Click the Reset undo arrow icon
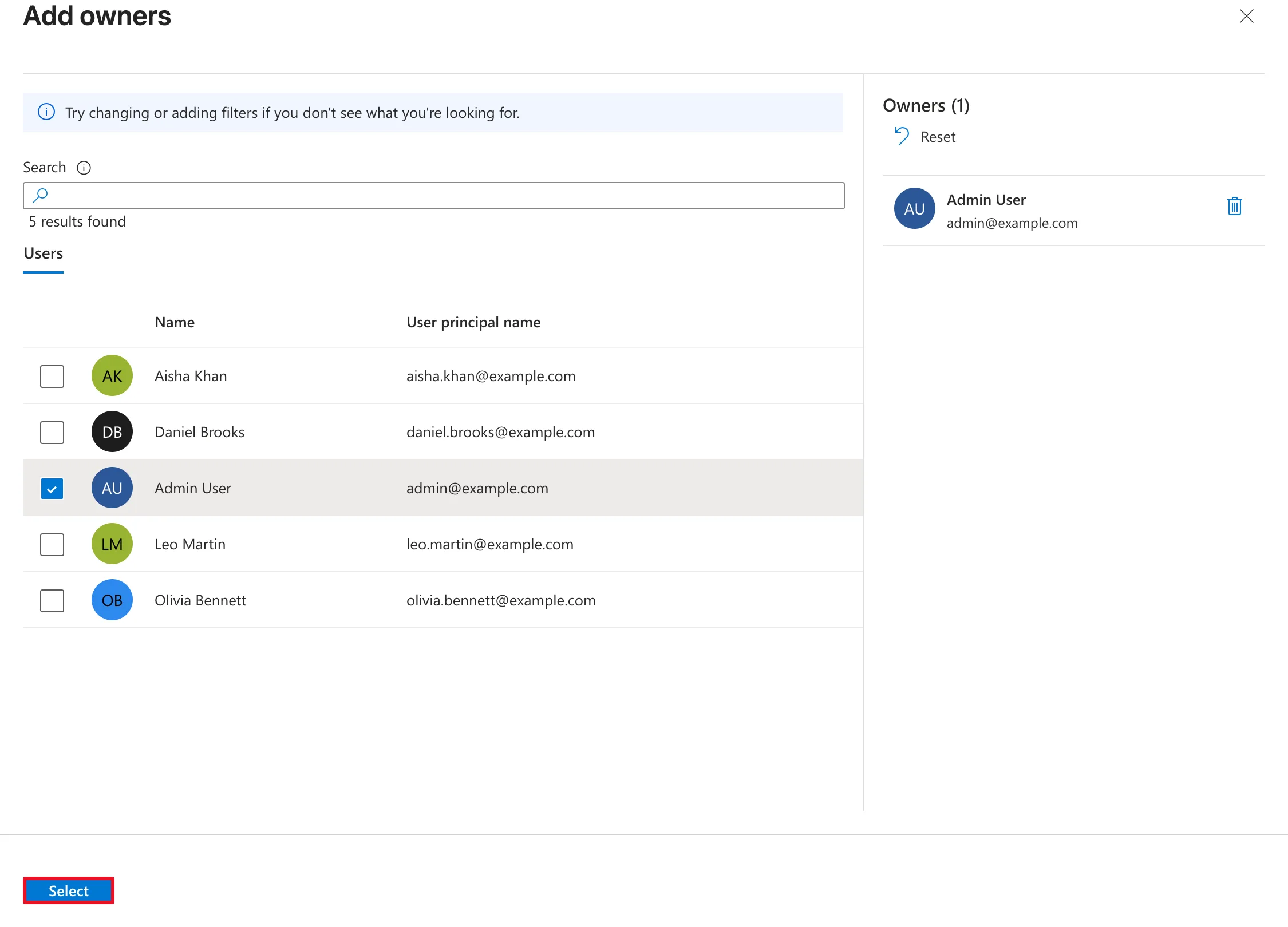1288x927 pixels. click(902, 136)
